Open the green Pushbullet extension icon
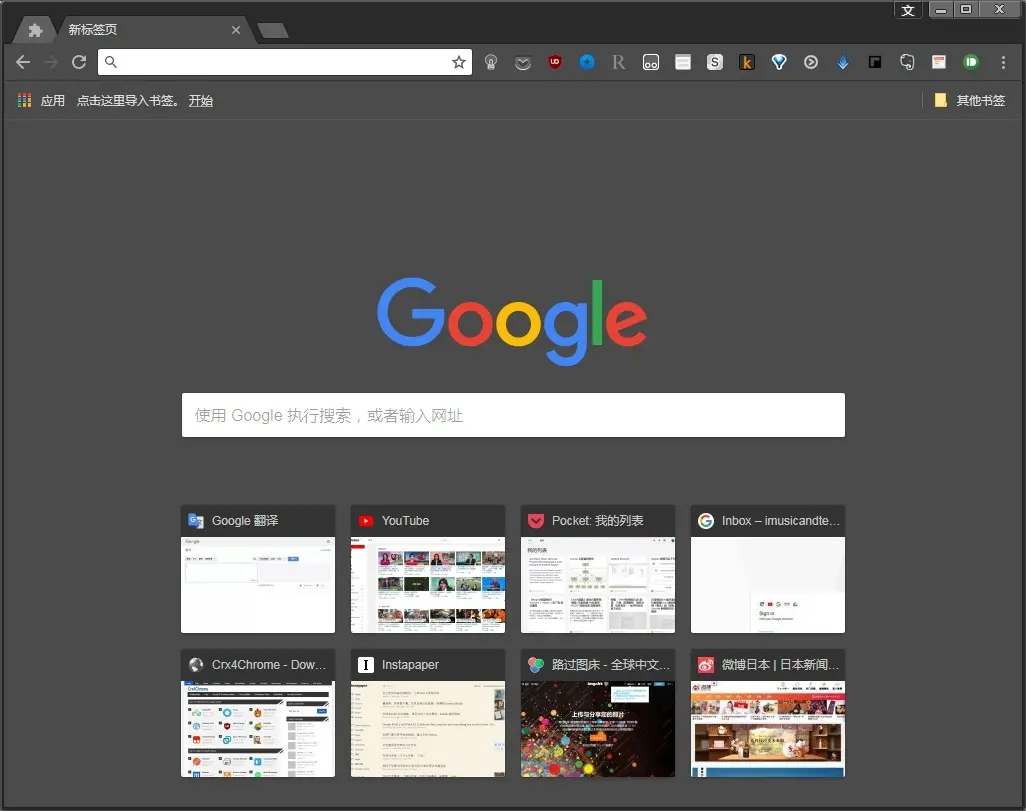Image resolution: width=1026 pixels, height=811 pixels. pos(971,62)
